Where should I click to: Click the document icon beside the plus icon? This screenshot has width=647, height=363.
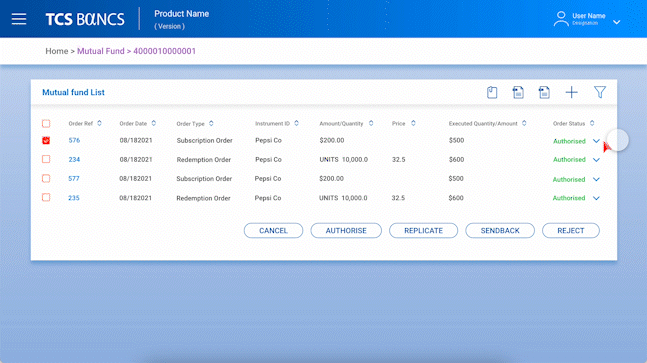[544, 92]
